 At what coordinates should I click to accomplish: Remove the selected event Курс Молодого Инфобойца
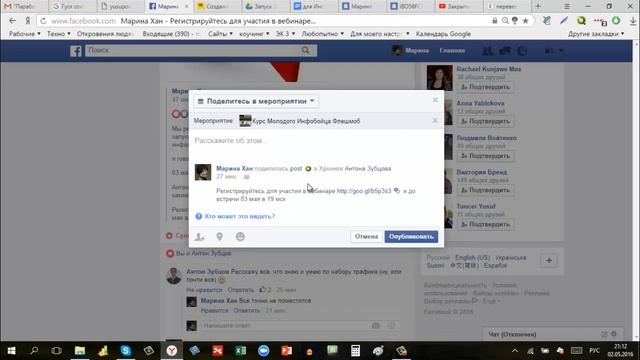point(435,120)
